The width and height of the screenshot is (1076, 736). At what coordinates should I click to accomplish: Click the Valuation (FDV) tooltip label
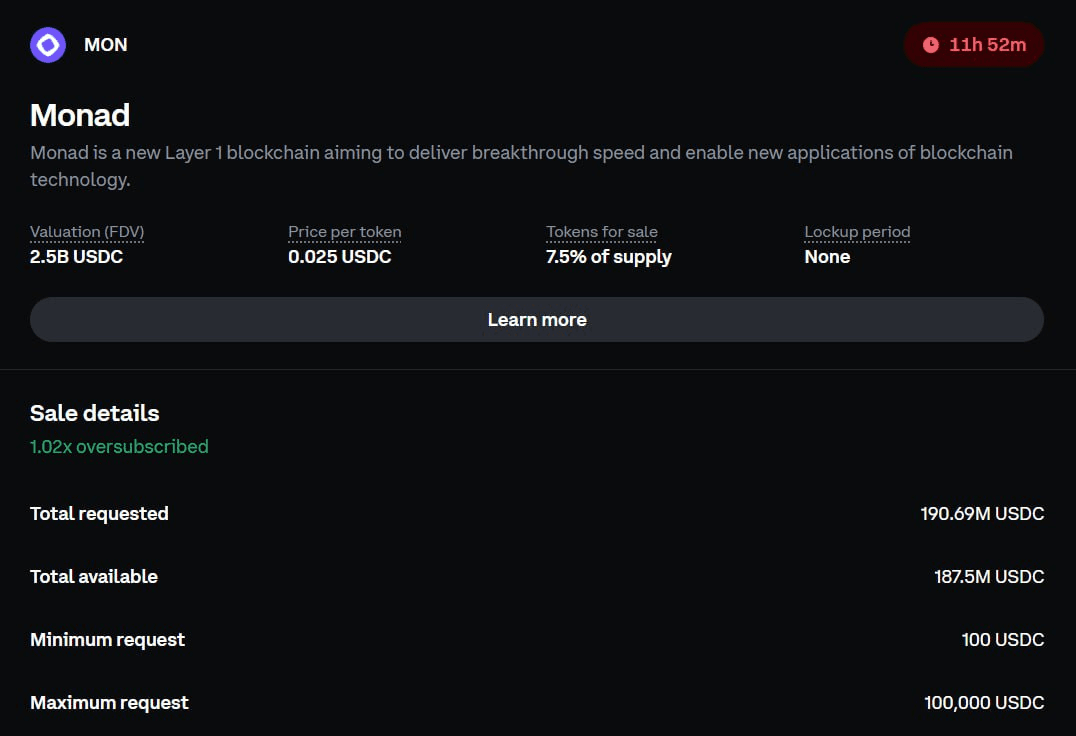tap(87, 232)
